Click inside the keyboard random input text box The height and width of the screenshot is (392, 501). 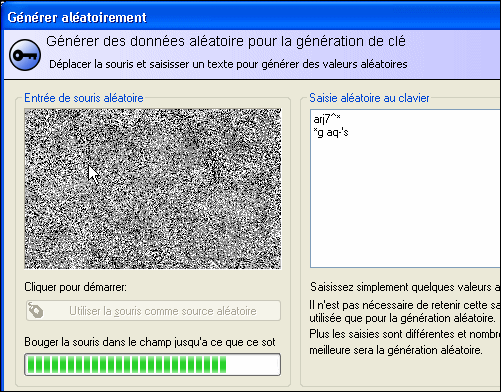(x=405, y=188)
